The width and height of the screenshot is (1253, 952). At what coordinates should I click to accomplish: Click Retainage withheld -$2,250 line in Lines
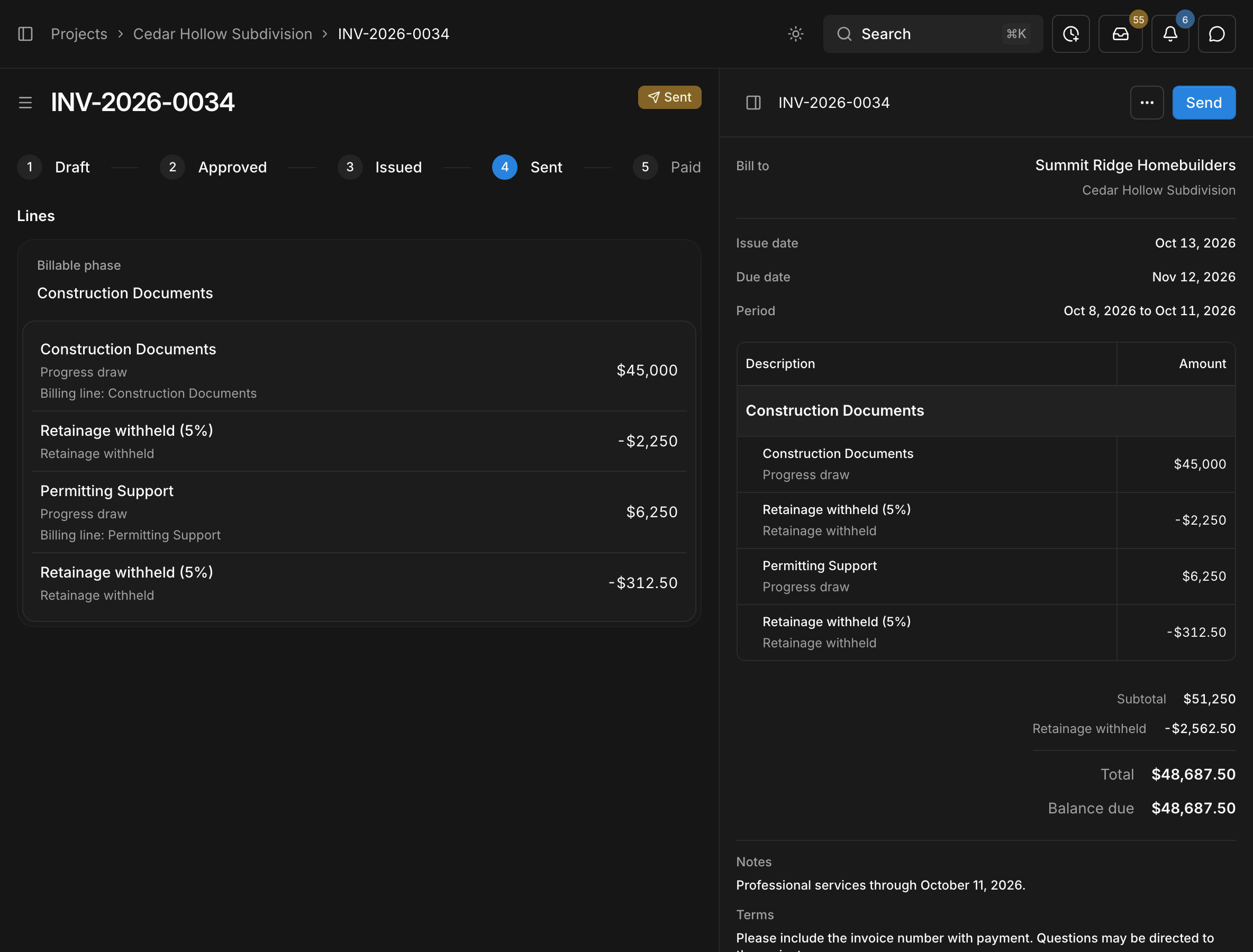(x=359, y=442)
